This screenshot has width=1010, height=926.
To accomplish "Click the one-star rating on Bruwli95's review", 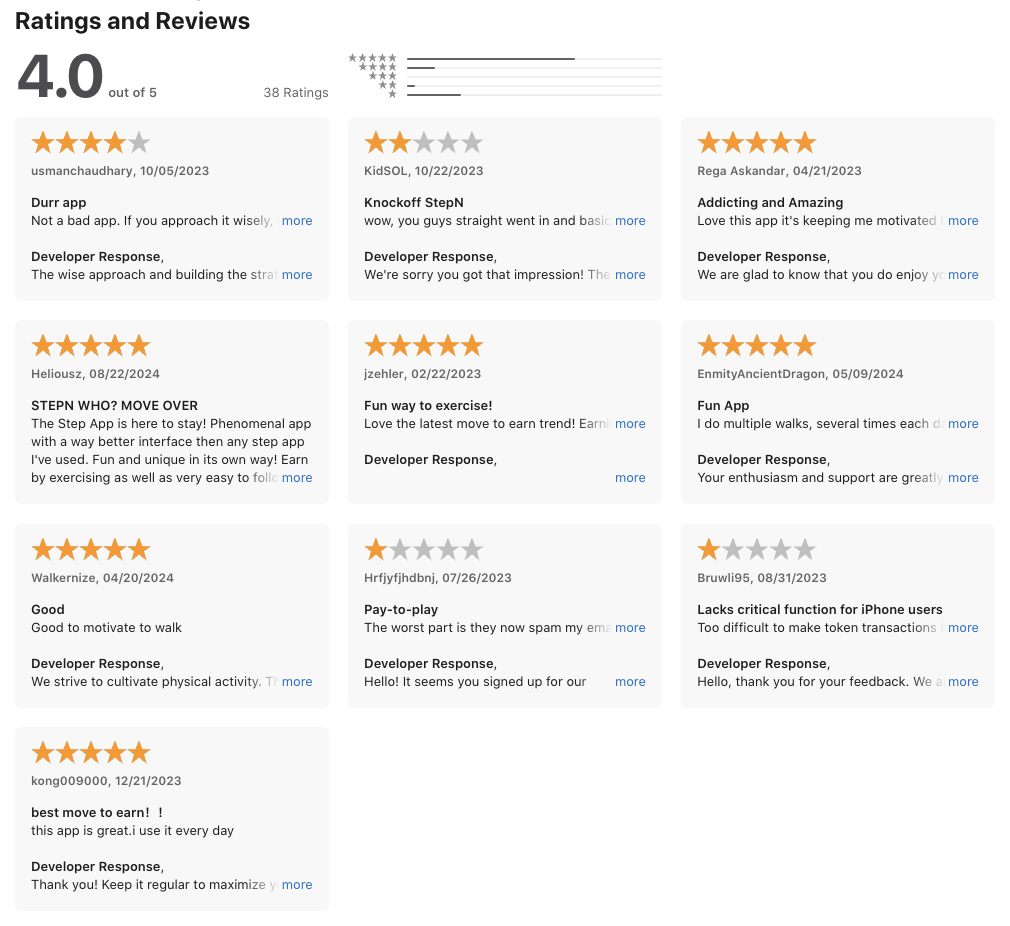I will click(x=756, y=550).
